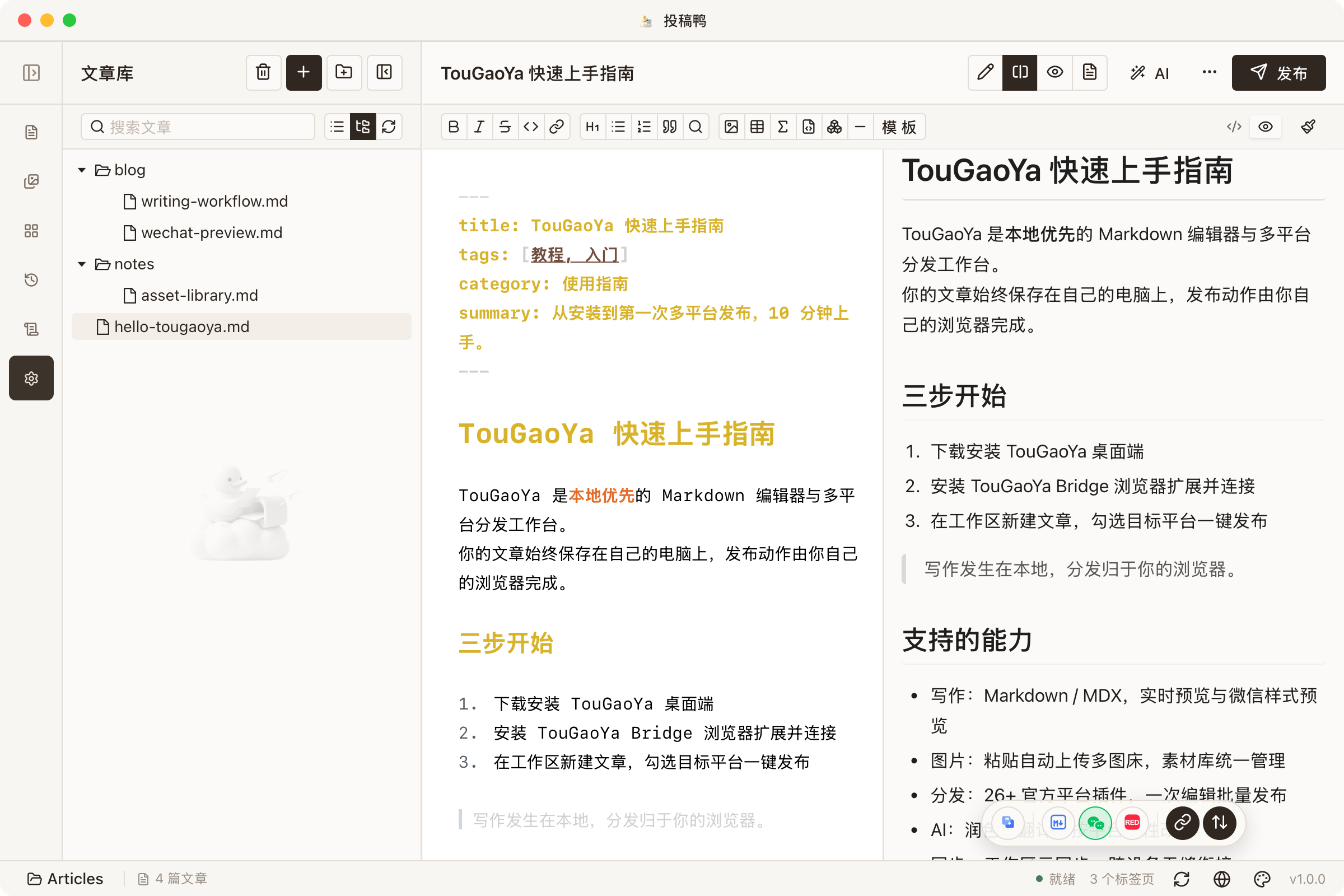Collapse the notes folder
The width and height of the screenshot is (1344, 896).
tap(82, 264)
